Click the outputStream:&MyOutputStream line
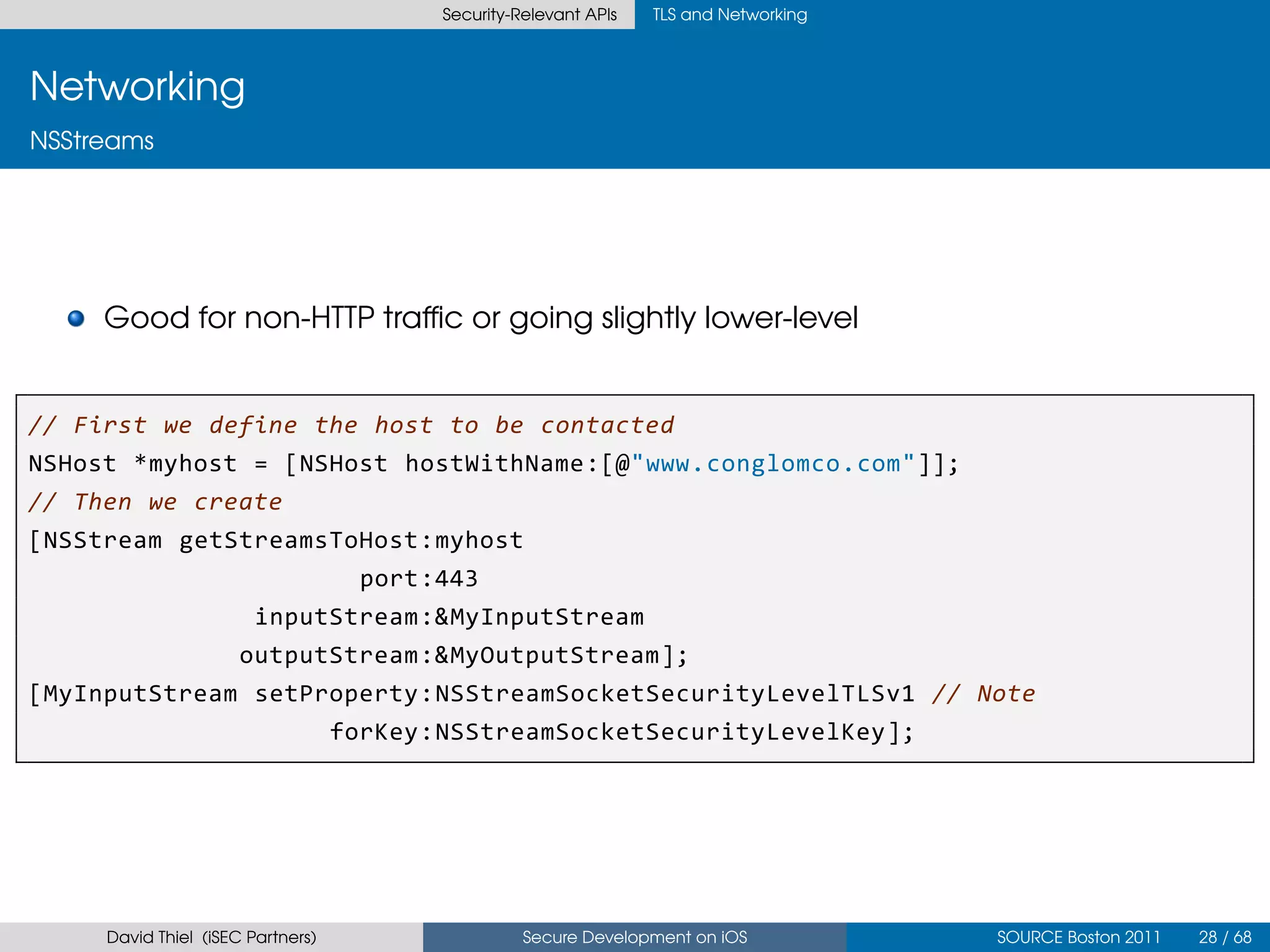This screenshot has height=952, width=1270. [x=464, y=656]
